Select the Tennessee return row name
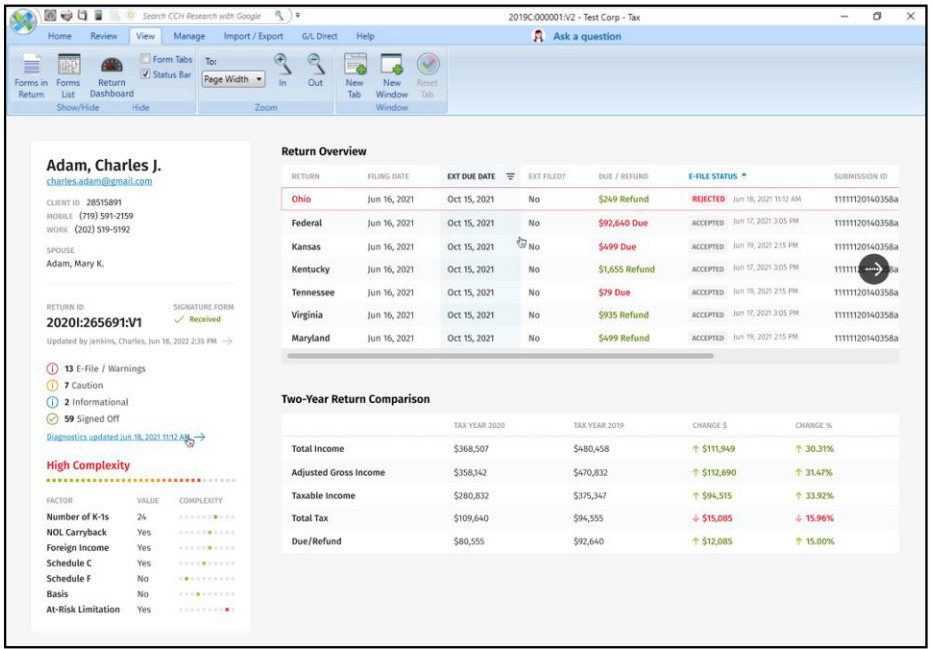This screenshot has width=932, height=649. point(313,292)
